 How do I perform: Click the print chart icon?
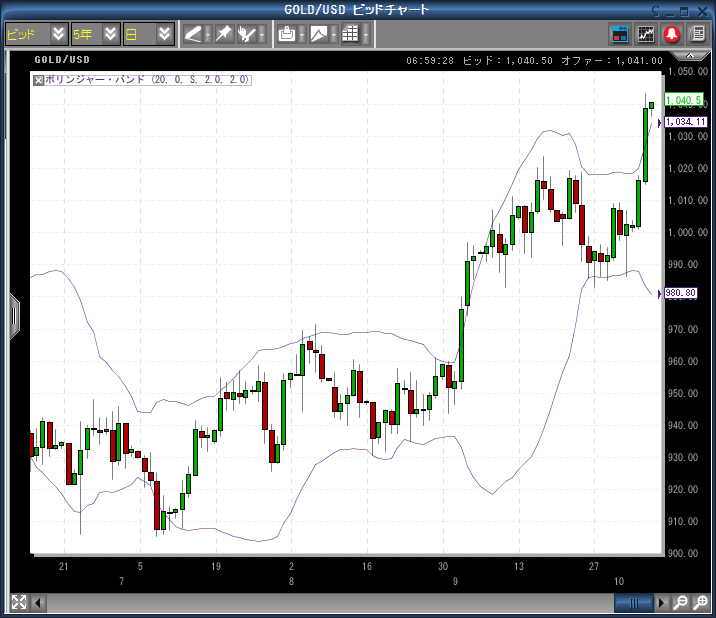tap(287, 34)
